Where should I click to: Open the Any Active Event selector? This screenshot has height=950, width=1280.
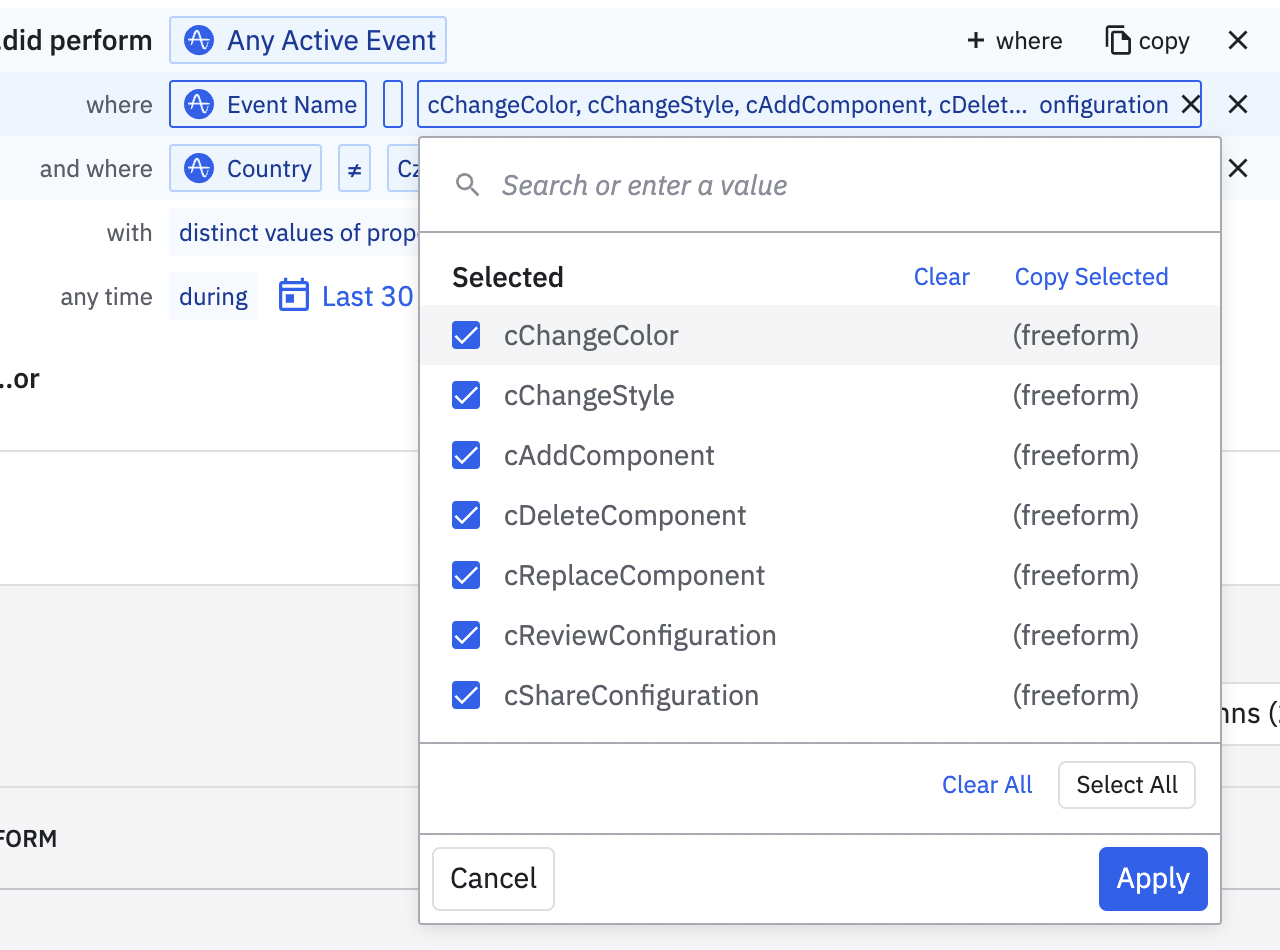308,41
